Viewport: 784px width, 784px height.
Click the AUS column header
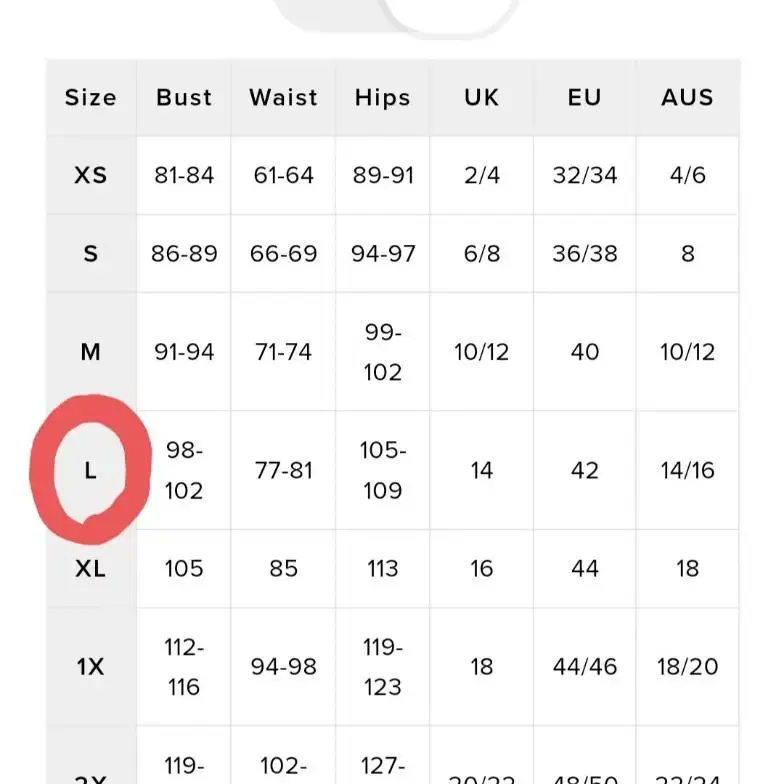688,97
